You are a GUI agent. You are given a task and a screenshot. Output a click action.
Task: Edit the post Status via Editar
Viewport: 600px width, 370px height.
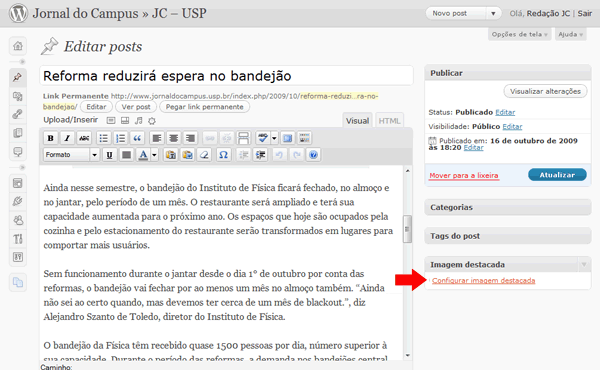[x=505, y=112]
